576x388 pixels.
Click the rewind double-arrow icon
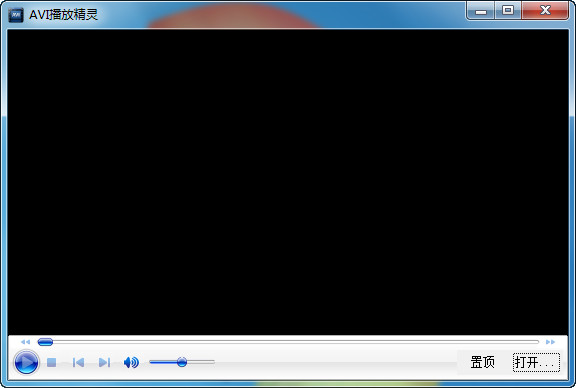coord(25,342)
